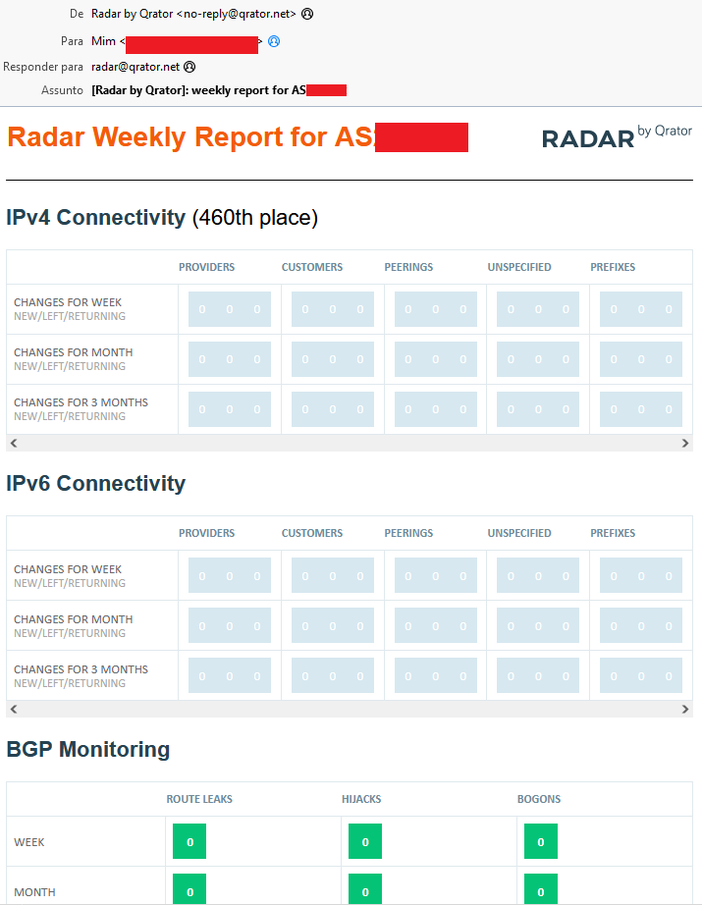Click IPv4 monthly Customers 0 0 0 cell
The height and width of the screenshot is (905, 702).
333,359
